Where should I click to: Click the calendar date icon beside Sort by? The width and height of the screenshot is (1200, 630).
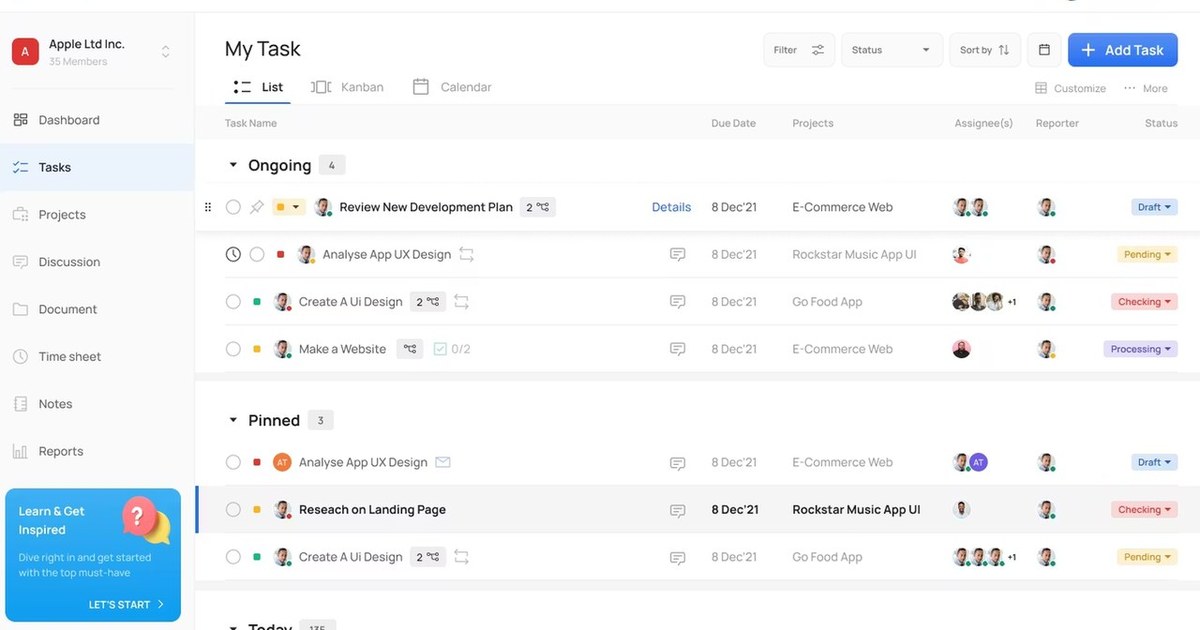click(1044, 50)
